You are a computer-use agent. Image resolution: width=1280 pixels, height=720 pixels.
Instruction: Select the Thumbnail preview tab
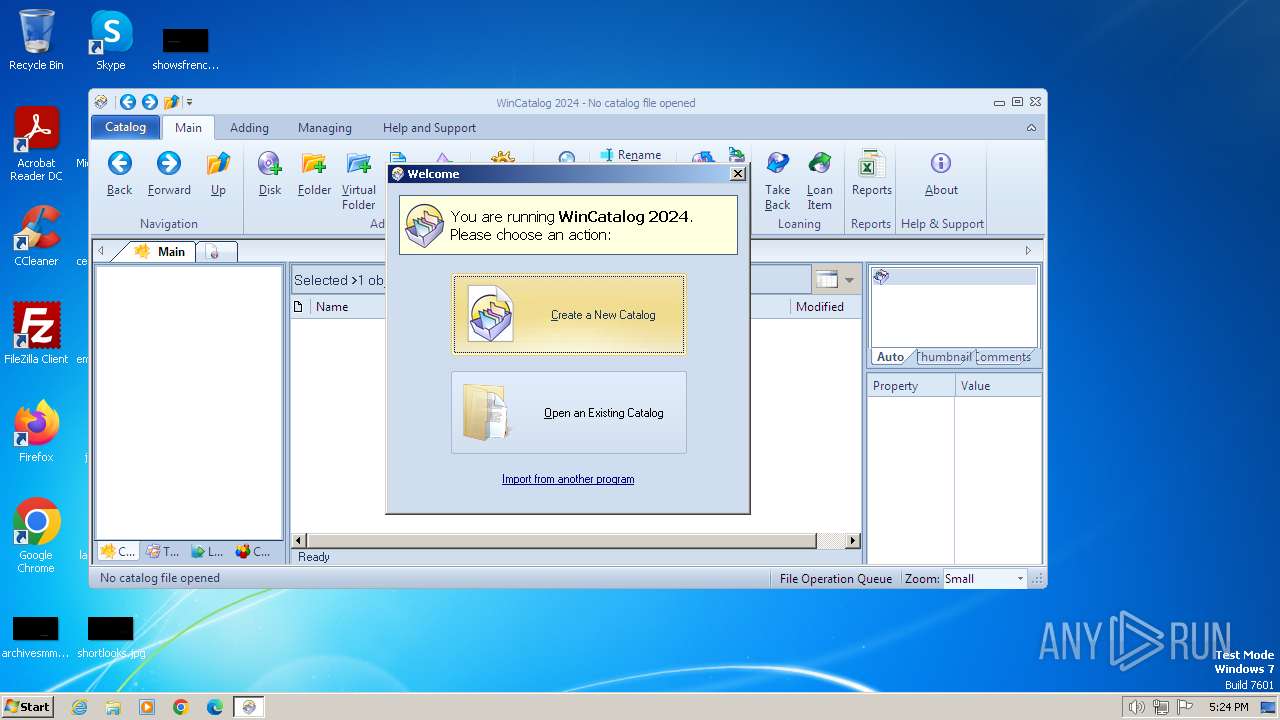point(944,357)
